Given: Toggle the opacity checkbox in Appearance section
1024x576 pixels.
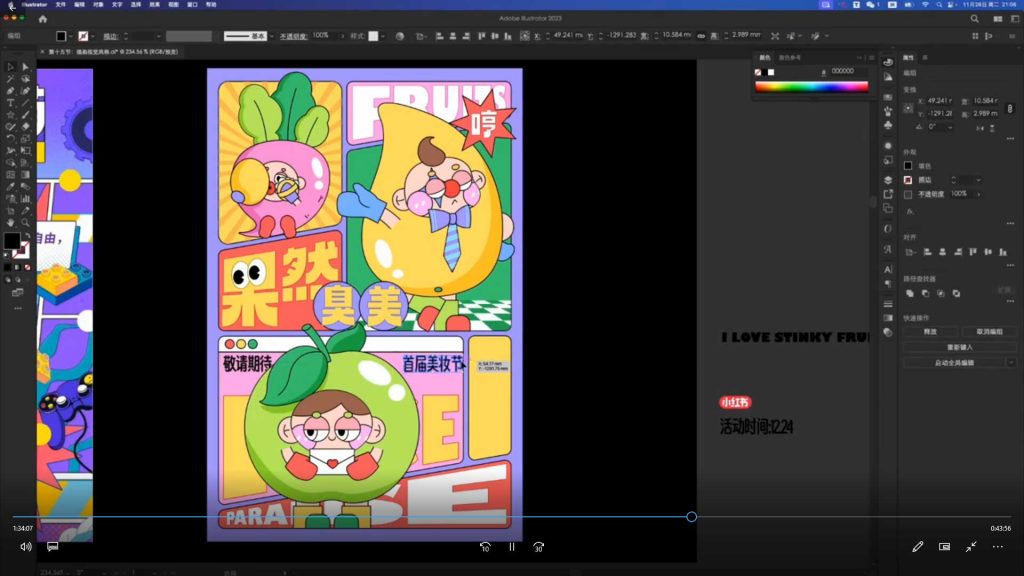Looking at the screenshot, I should (x=906, y=195).
